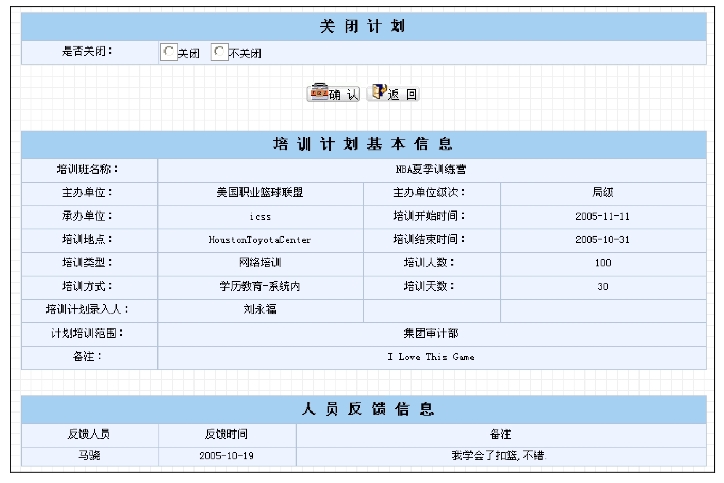Select the 关闭 radio button
Viewport: 724px width, 483px height.
click(x=169, y=52)
